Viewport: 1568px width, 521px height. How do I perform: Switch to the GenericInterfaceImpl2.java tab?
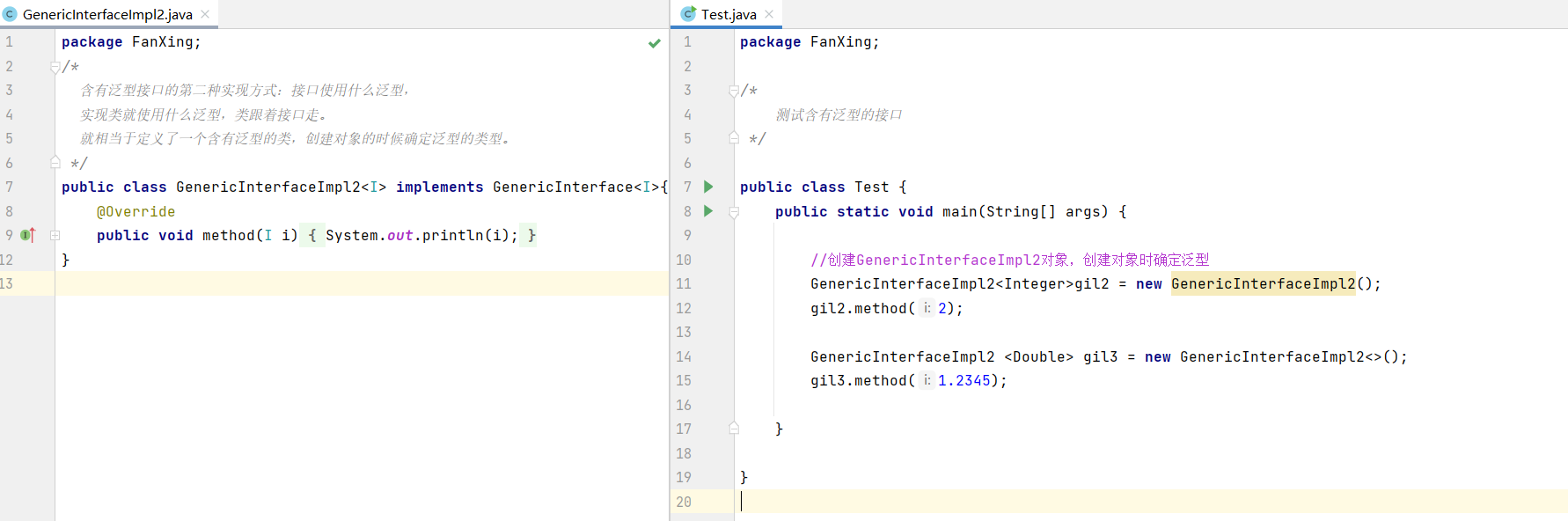click(107, 14)
